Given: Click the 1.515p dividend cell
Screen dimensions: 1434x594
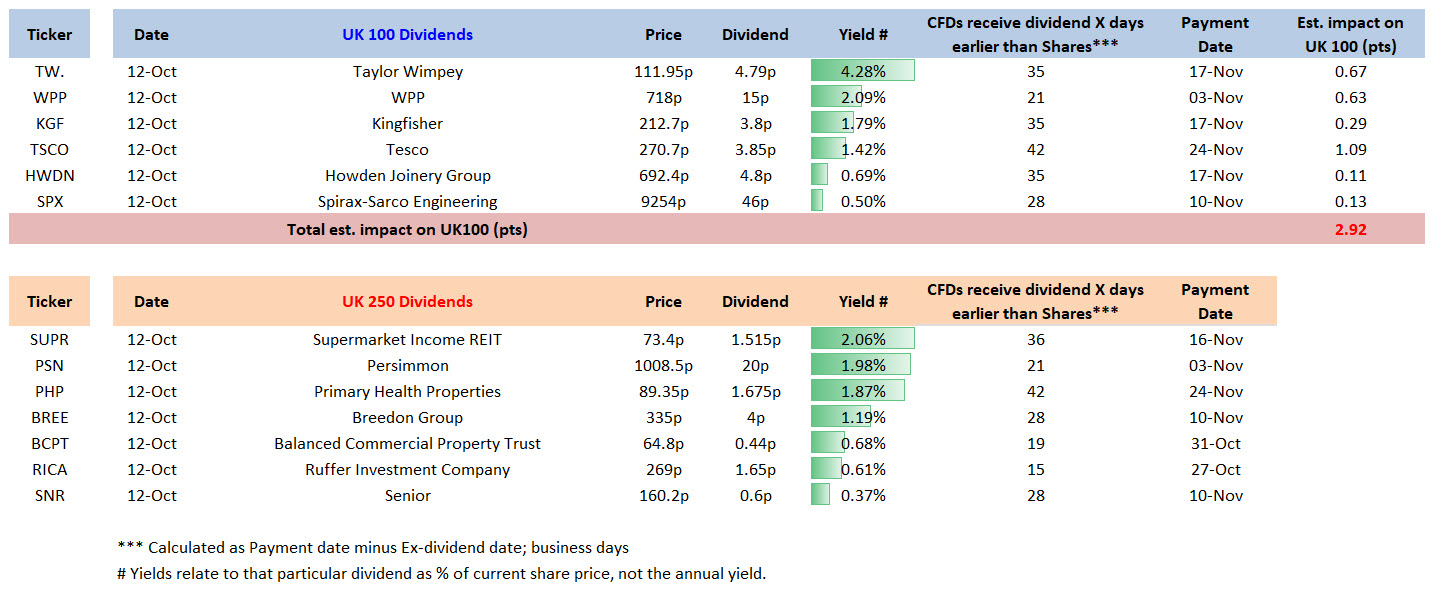Looking at the screenshot, I should (755, 340).
